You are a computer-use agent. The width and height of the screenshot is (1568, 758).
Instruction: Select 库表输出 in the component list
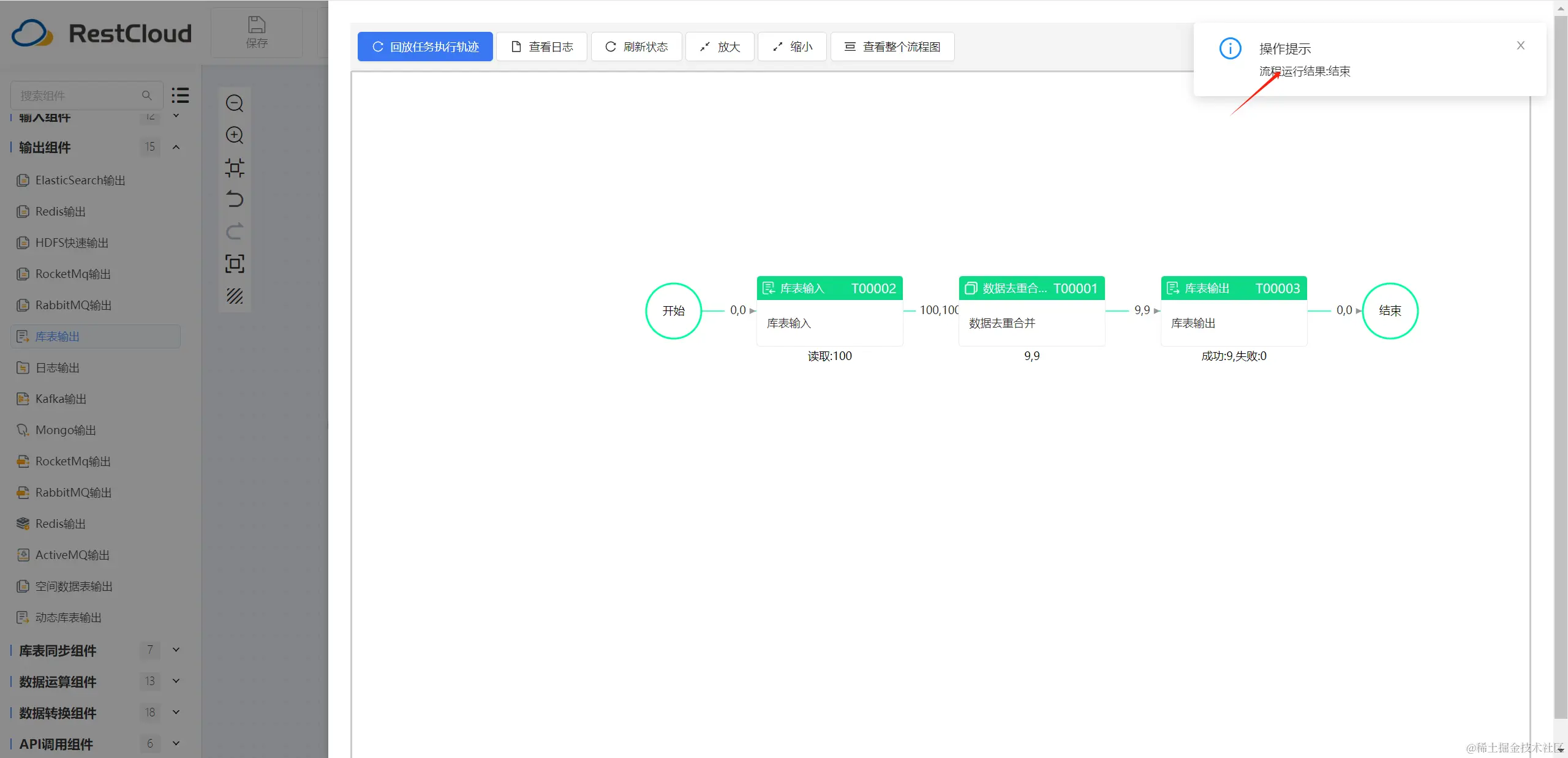pos(58,337)
